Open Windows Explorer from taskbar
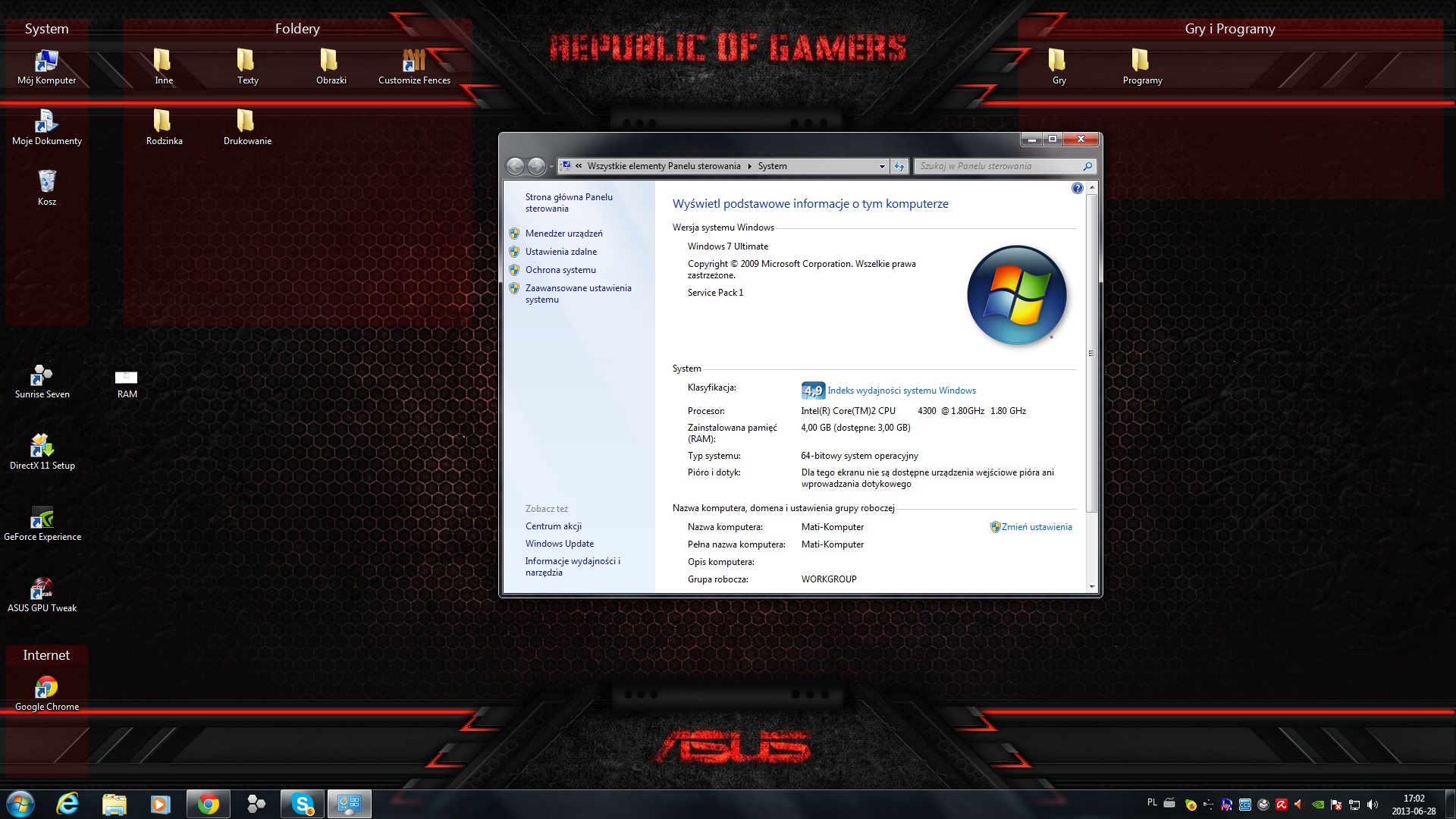Viewport: 1456px width, 819px height. point(114,804)
